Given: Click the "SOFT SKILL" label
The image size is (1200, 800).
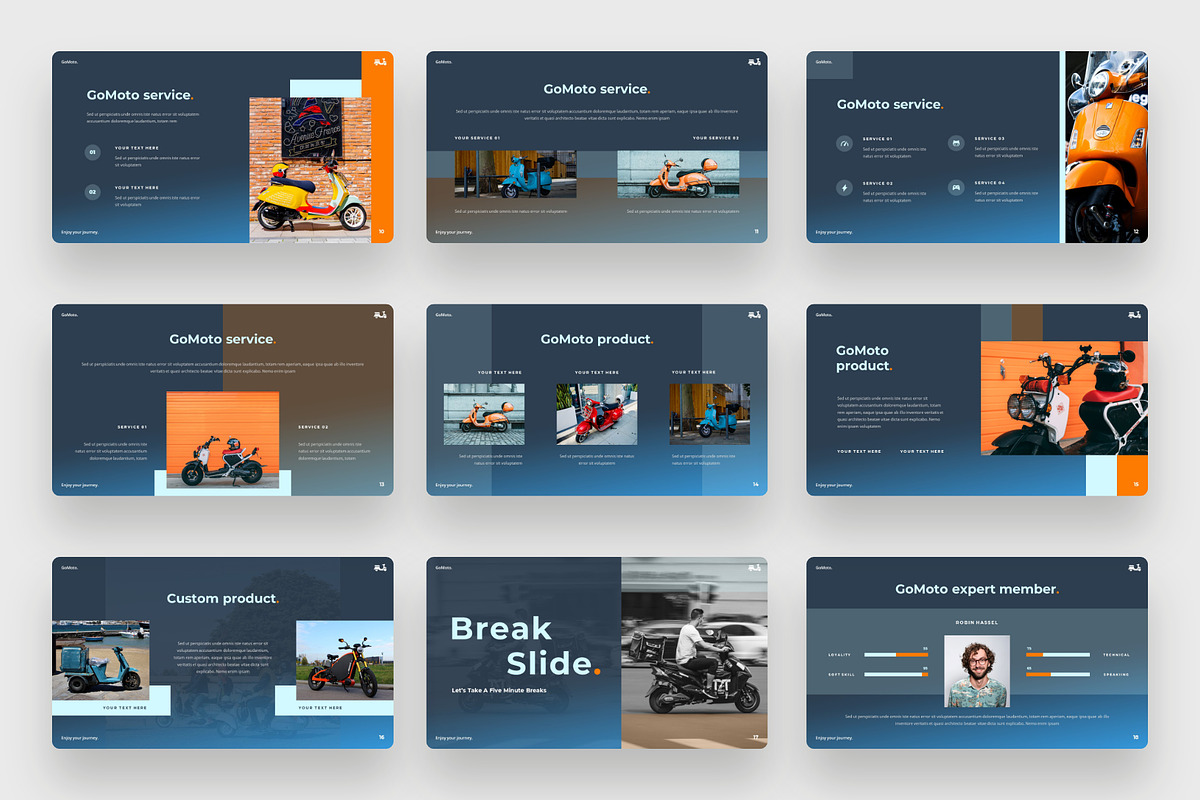Looking at the screenshot, I should point(839,674).
